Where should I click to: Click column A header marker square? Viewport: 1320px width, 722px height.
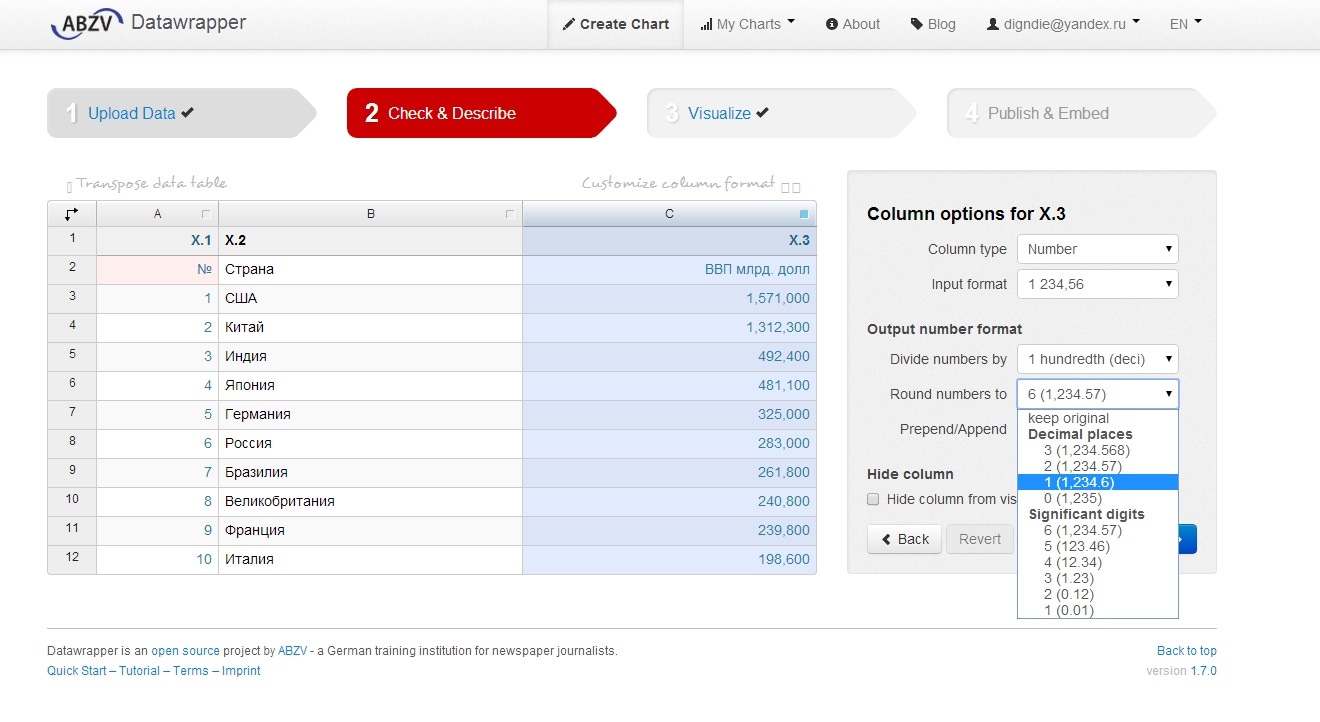[206, 214]
